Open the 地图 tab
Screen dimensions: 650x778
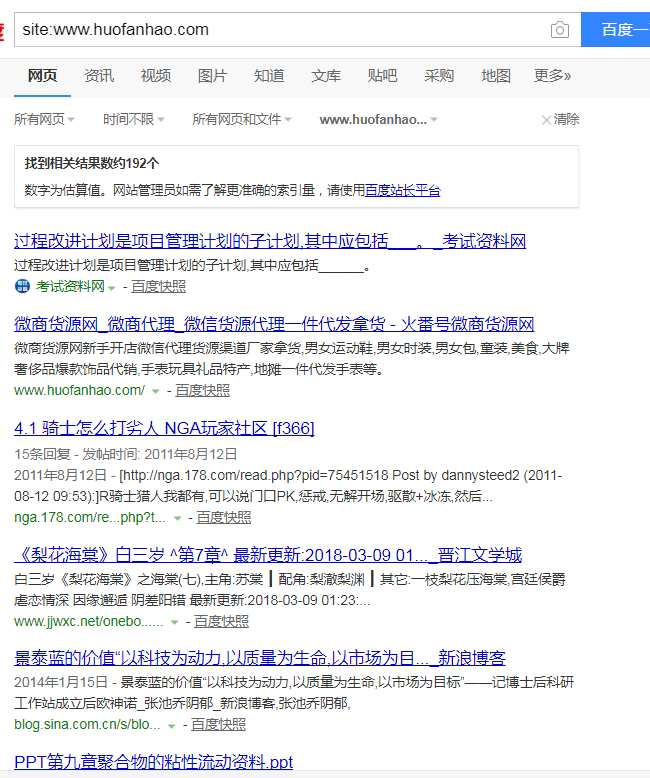click(496, 76)
